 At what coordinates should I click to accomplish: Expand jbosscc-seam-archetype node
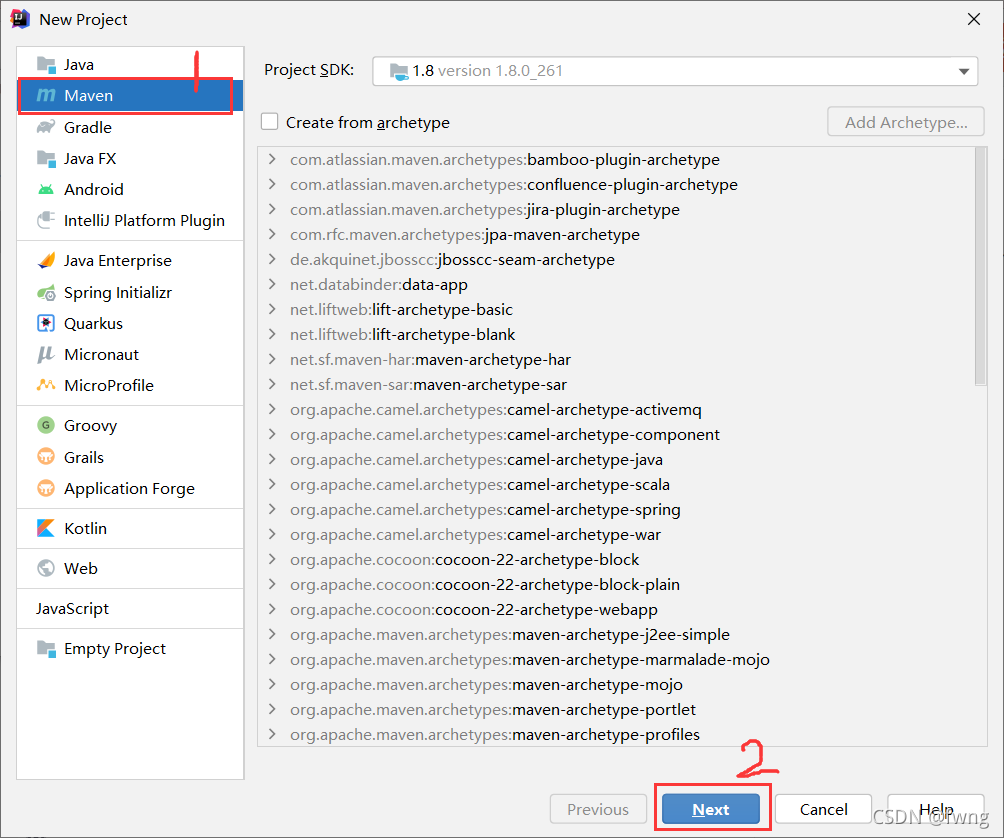click(273, 259)
